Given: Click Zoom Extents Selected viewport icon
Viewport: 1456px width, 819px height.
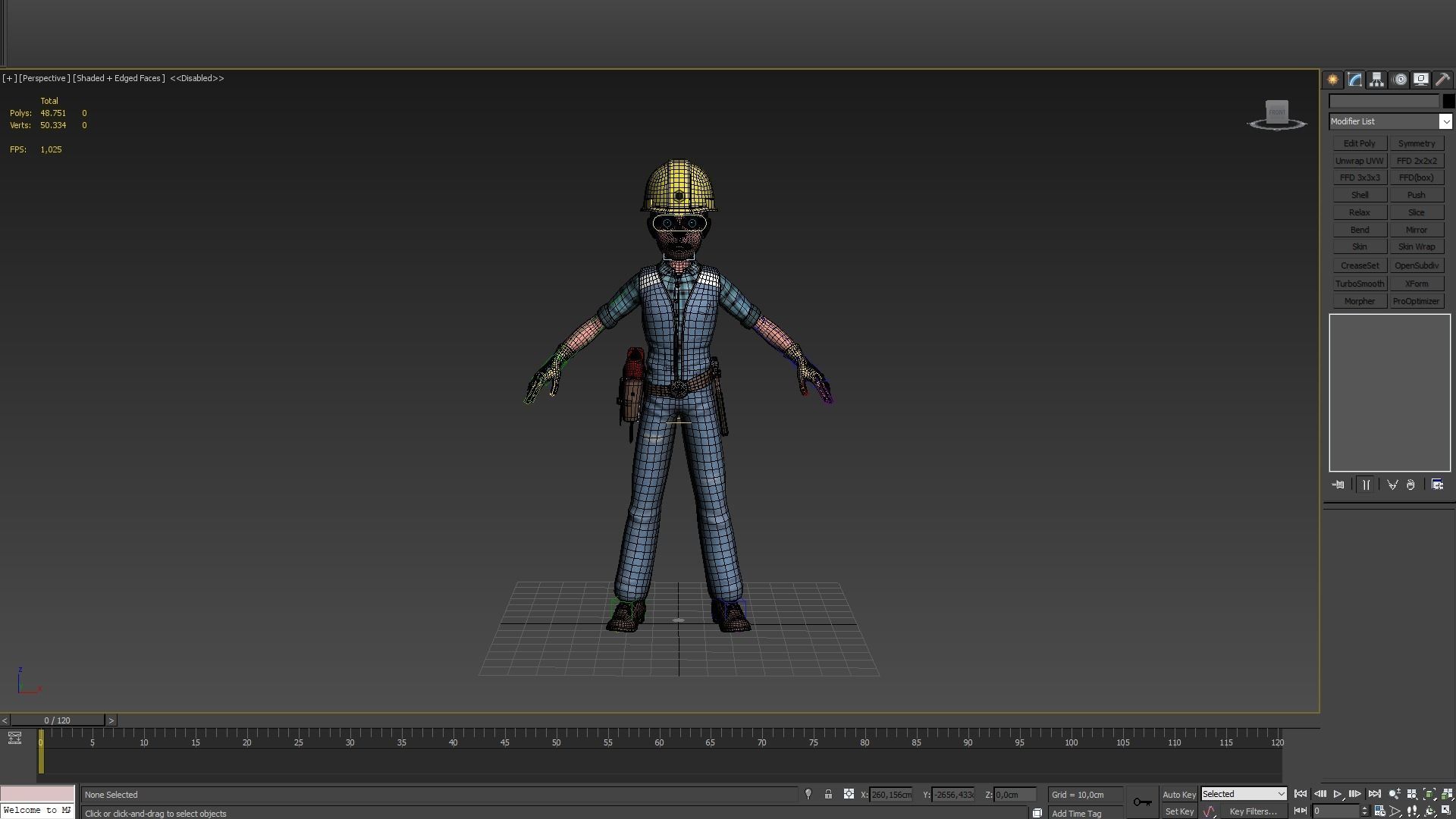Looking at the screenshot, I should coord(1429,794).
